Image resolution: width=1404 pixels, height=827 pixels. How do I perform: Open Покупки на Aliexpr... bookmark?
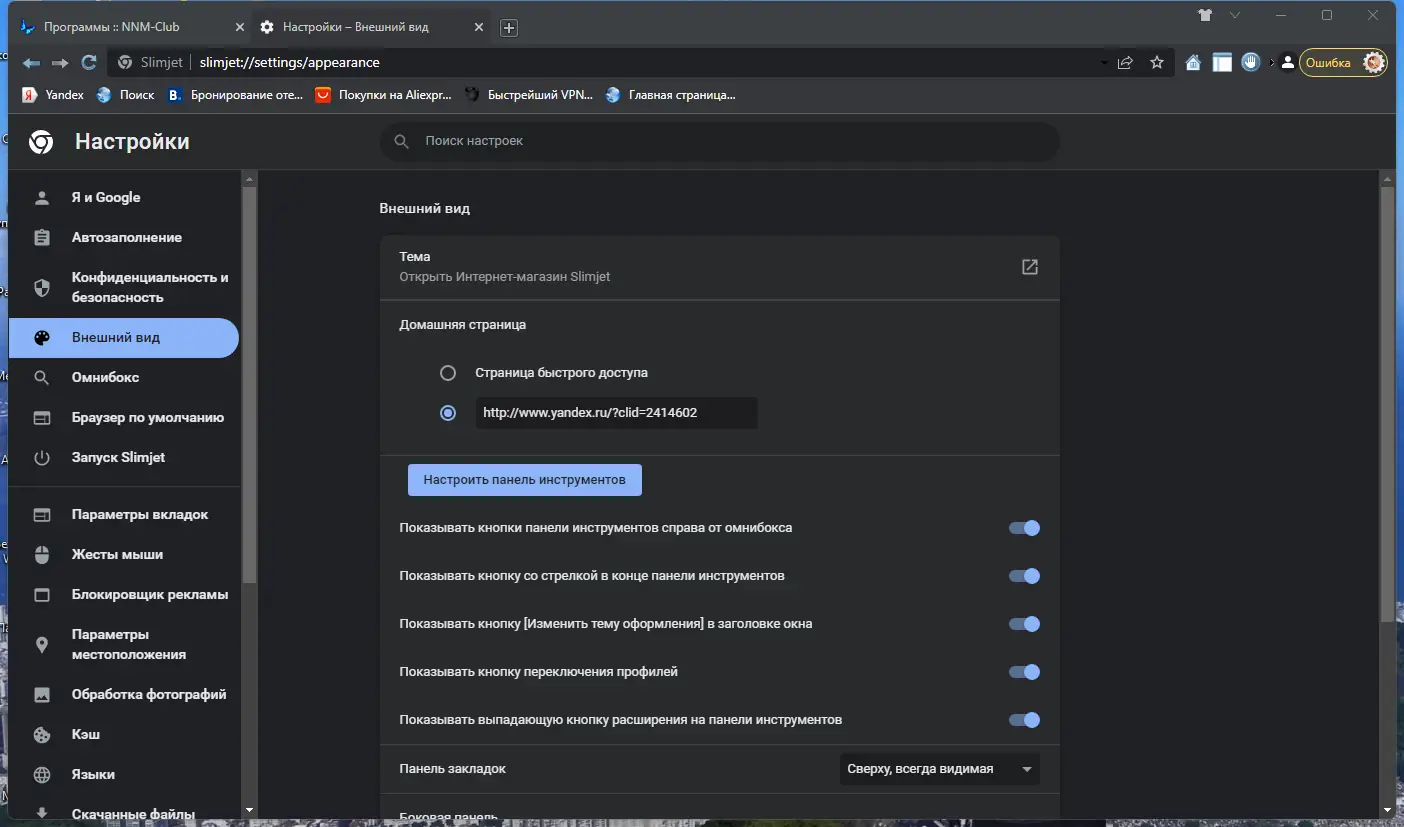coord(383,95)
